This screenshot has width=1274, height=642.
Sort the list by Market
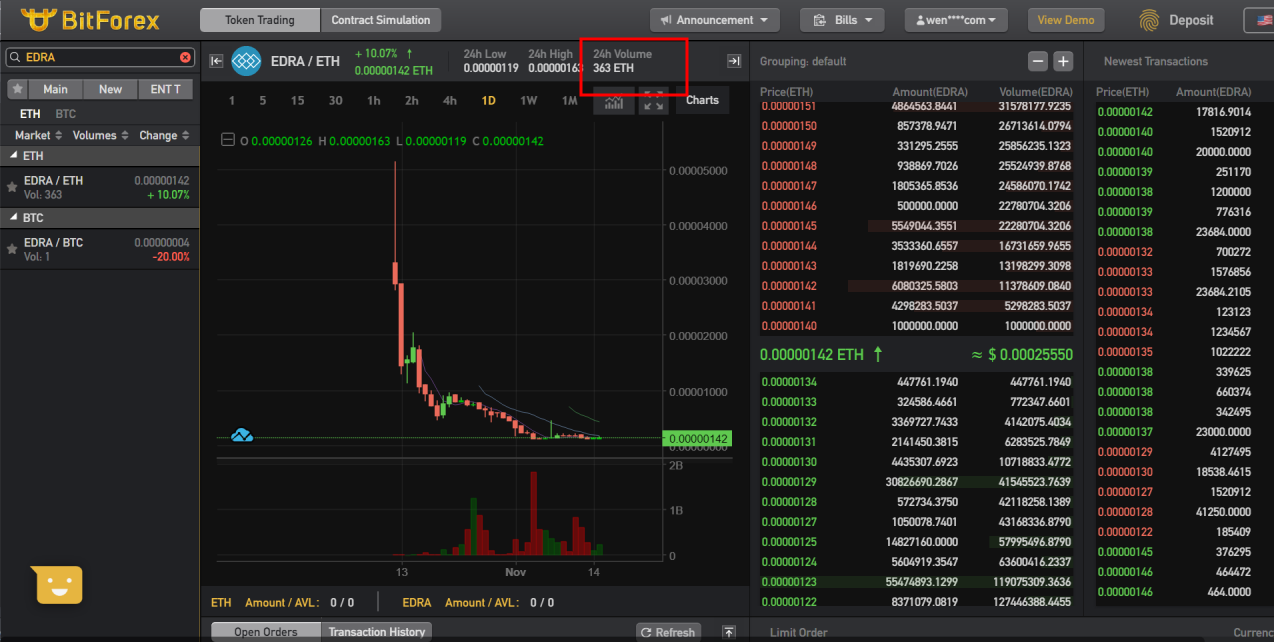38,135
